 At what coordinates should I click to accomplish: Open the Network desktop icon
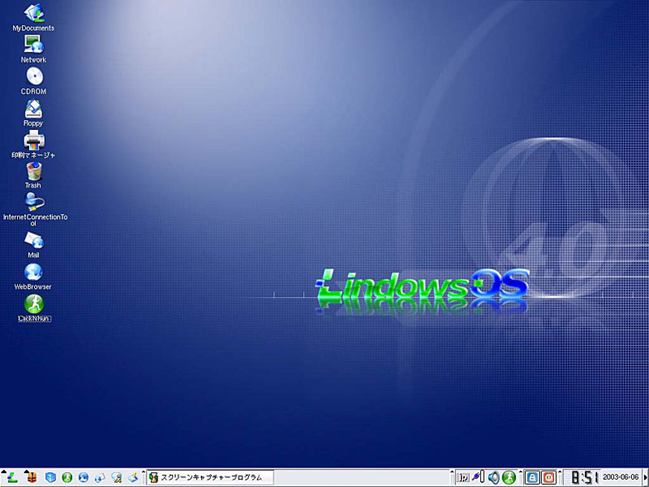(33, 45)
